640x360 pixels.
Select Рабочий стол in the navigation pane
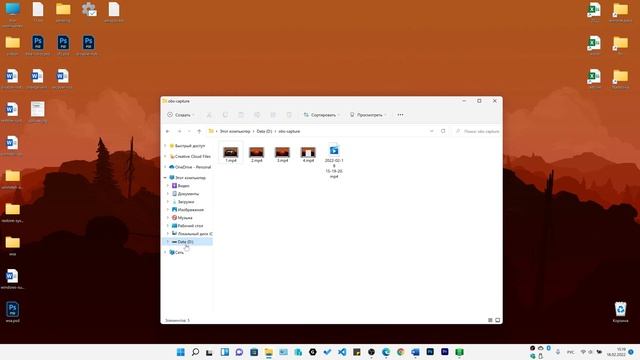click(187, 226)
